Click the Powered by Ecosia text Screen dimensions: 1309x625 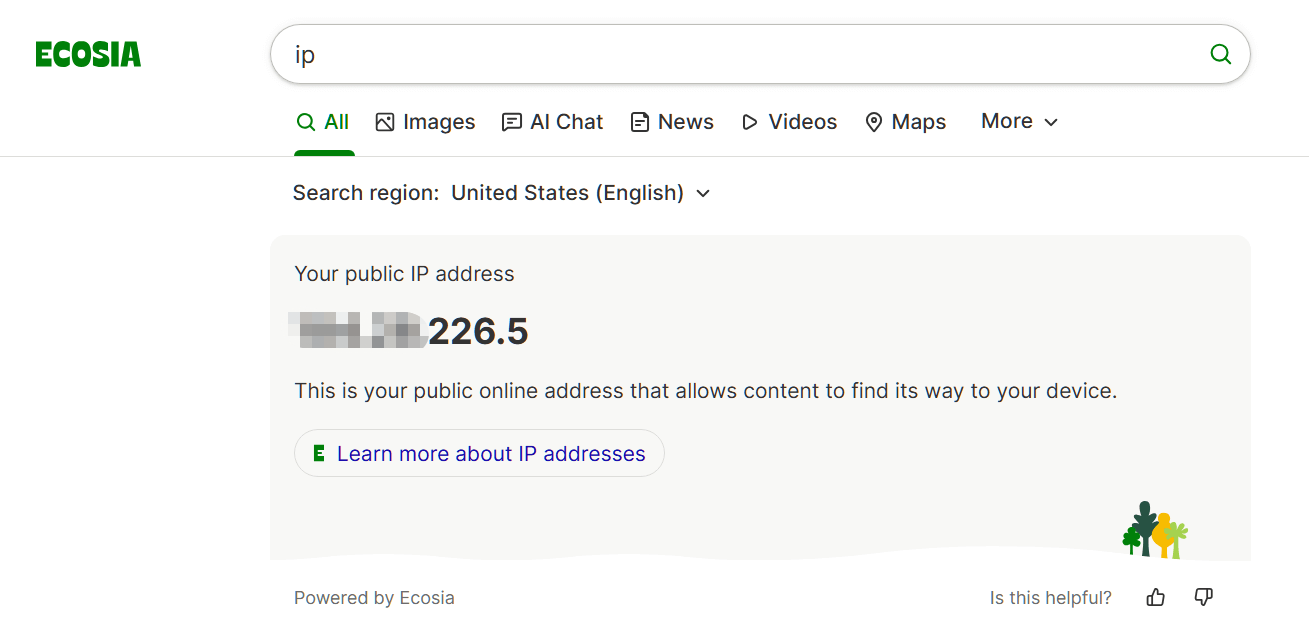coord(374,598)
